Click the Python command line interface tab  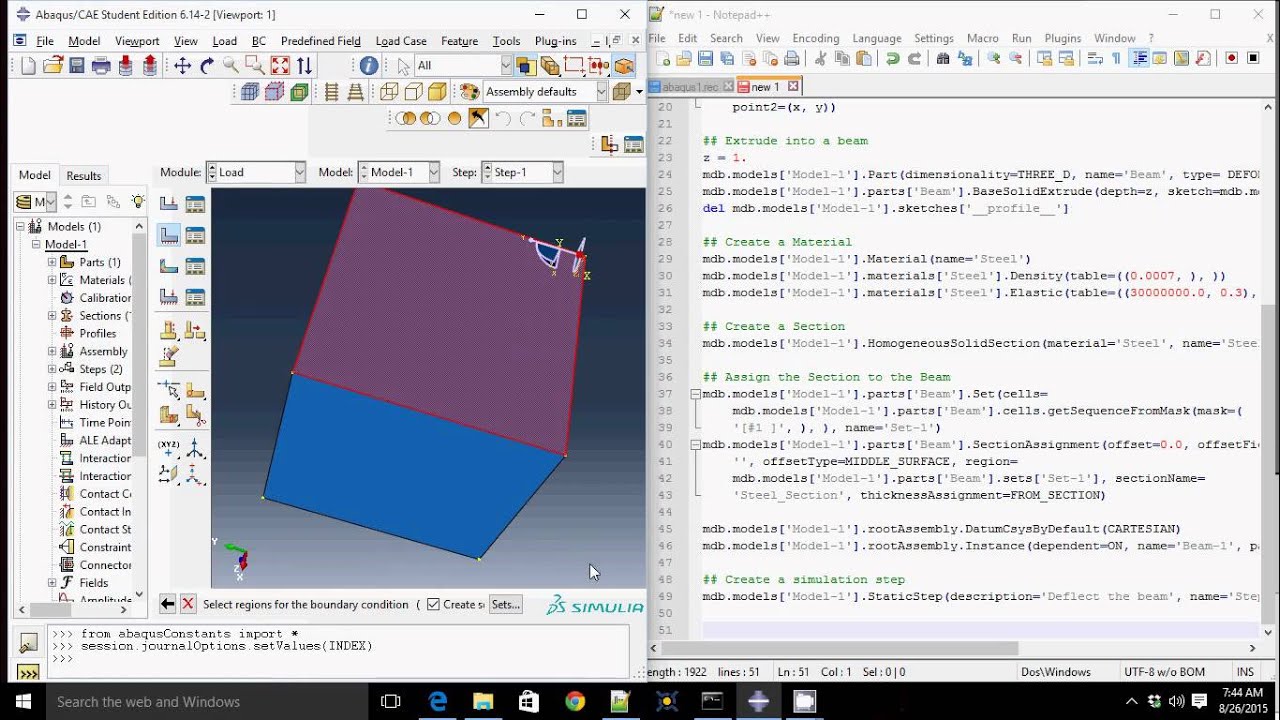[x=28, y=672]
